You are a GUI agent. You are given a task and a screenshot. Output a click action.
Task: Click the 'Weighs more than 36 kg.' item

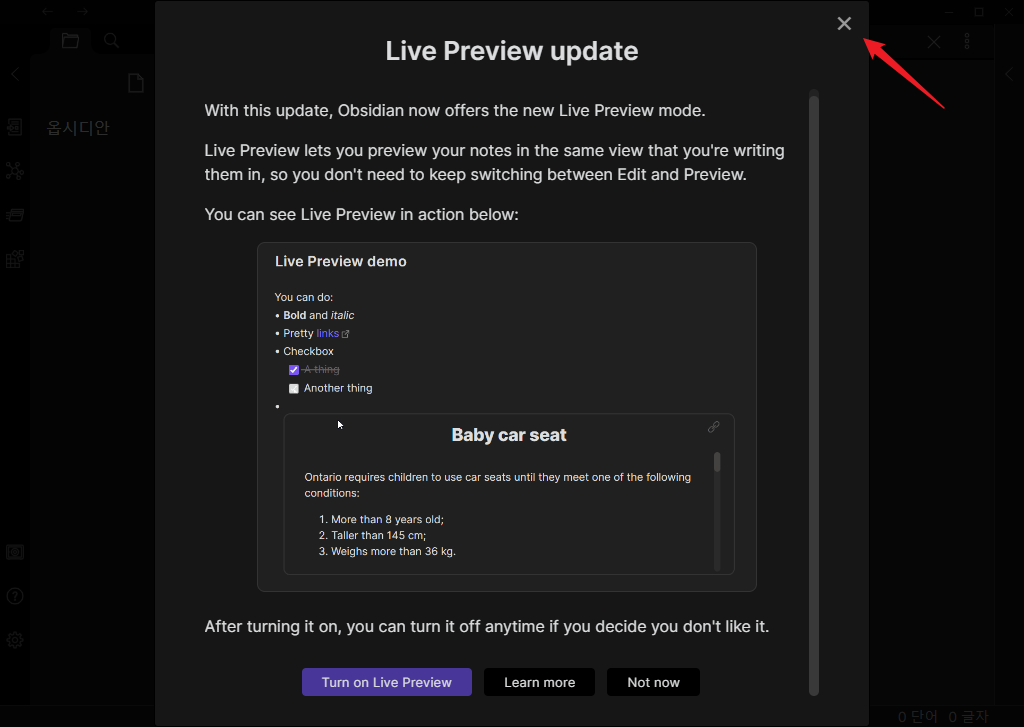point(393,551)
